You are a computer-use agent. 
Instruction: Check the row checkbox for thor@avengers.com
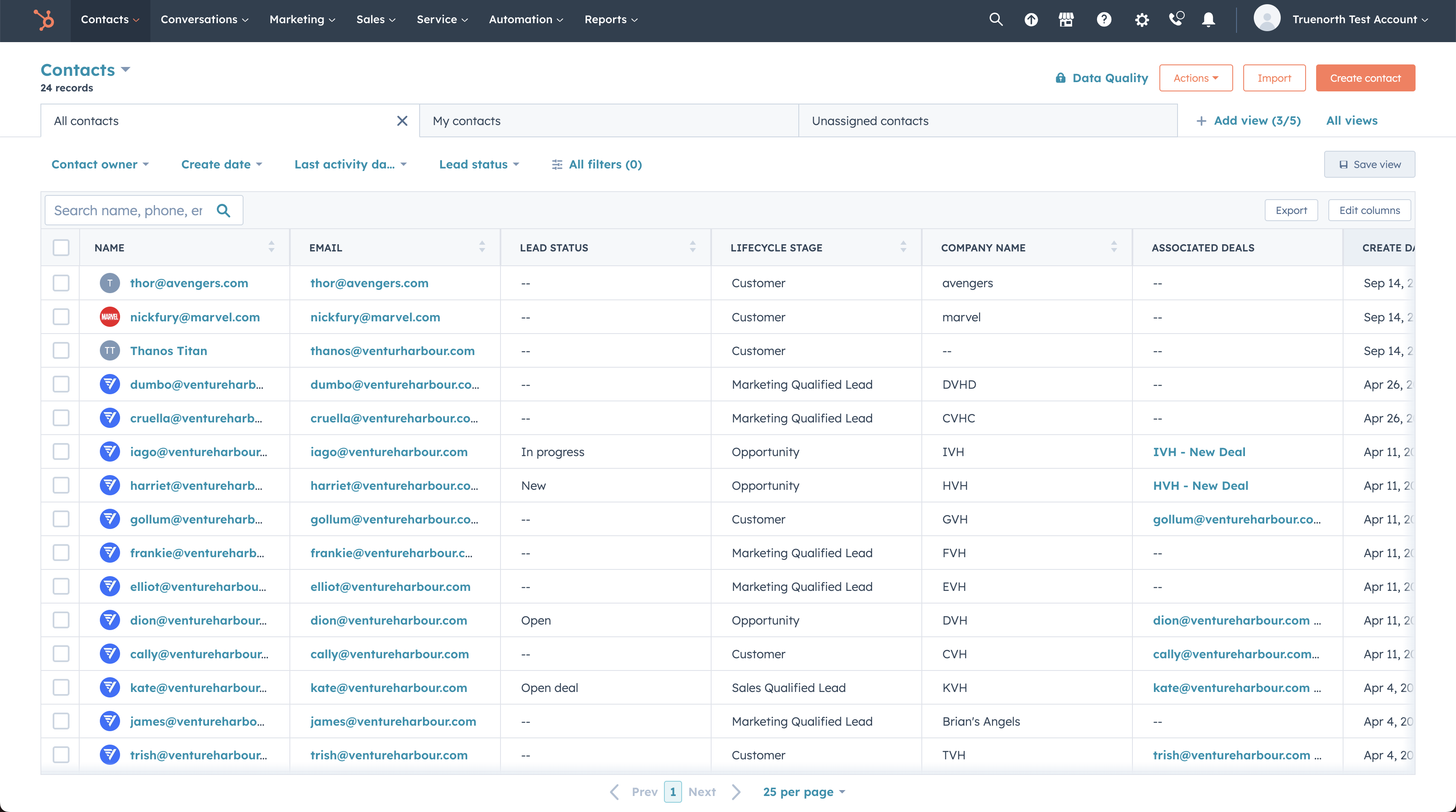61,283
